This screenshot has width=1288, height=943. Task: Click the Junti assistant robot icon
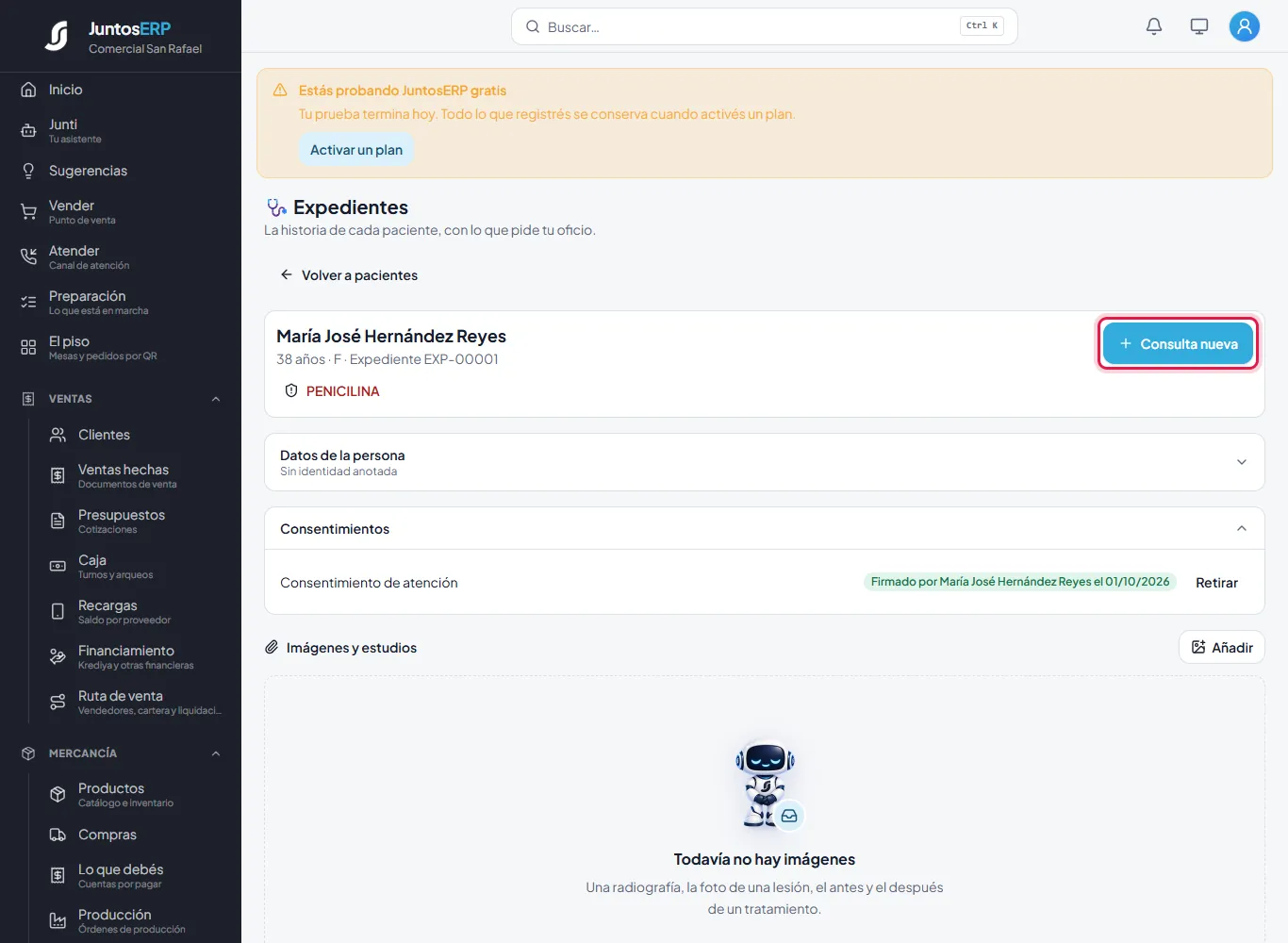tap(28, 131)
